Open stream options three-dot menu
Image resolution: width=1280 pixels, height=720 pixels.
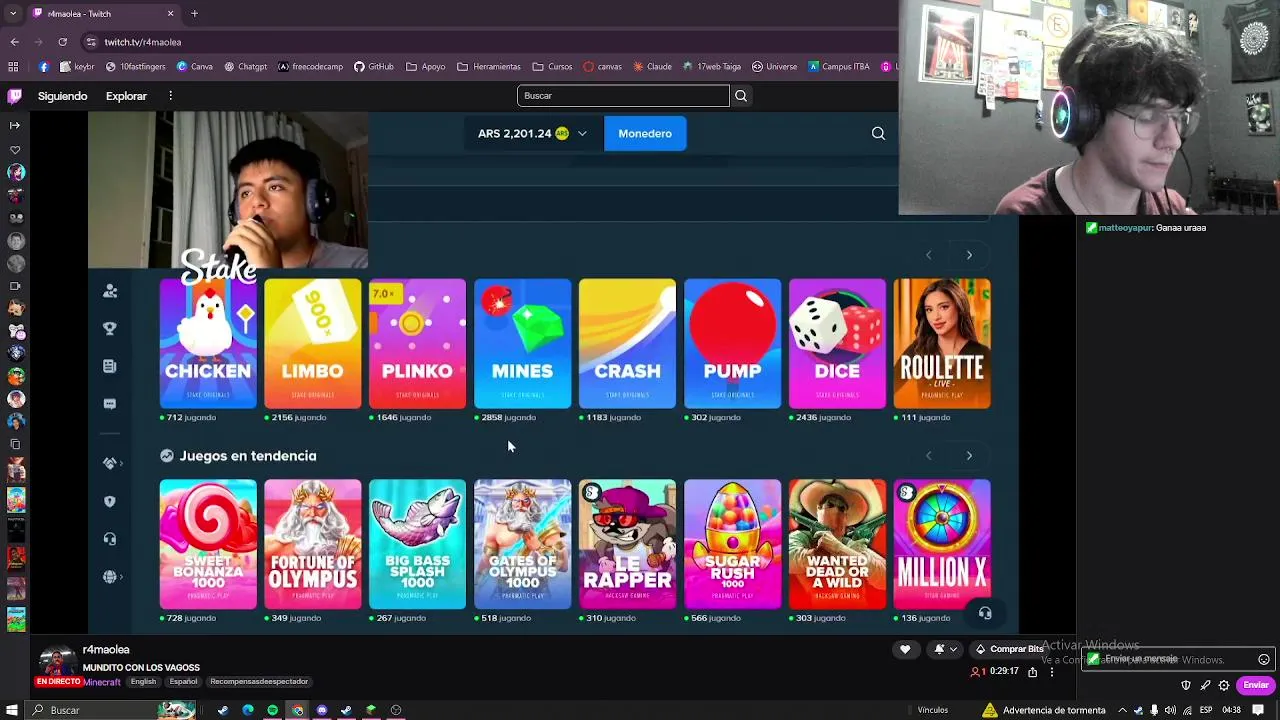[x=1051, y=672]
